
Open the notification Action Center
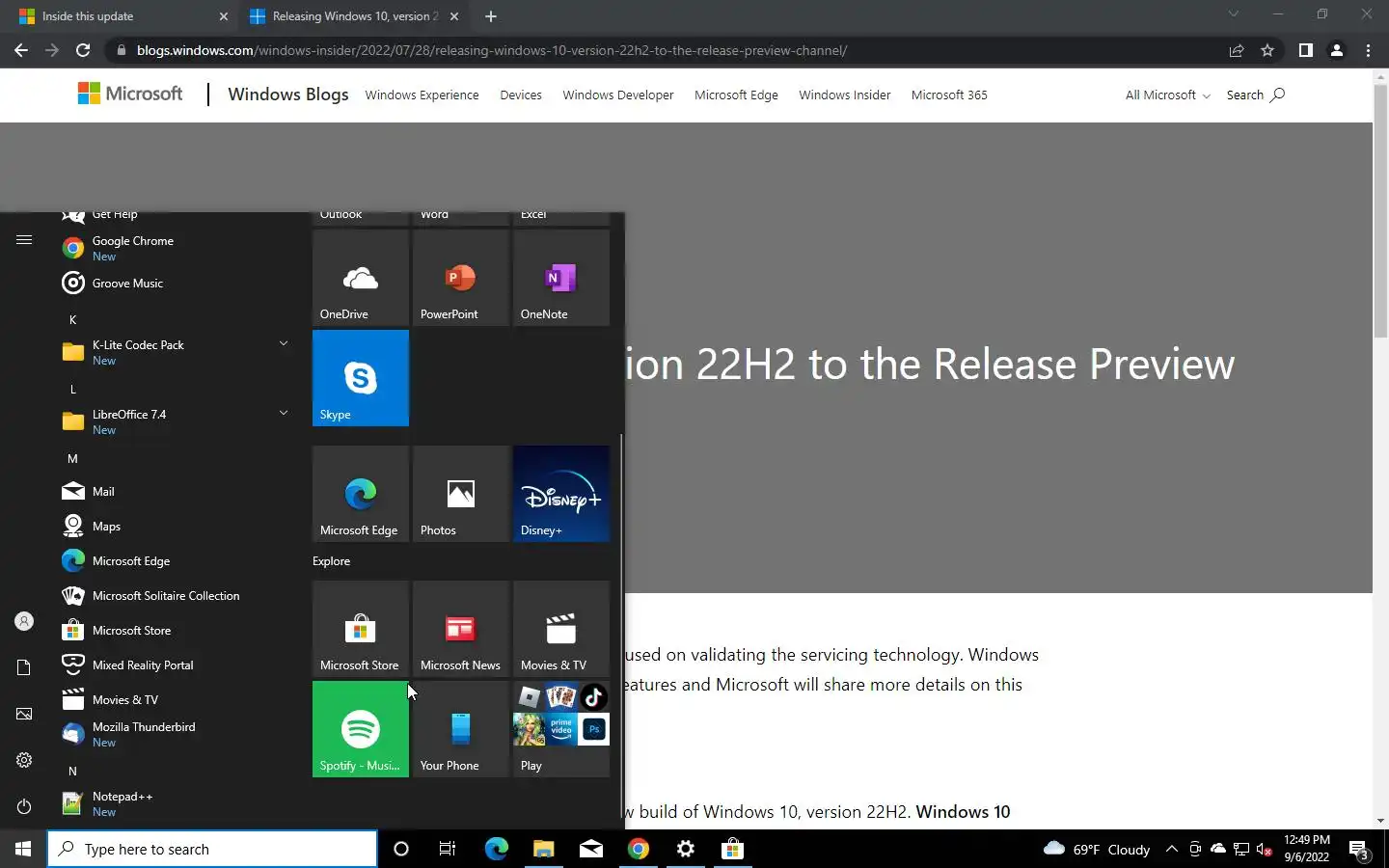(1360, 850)
